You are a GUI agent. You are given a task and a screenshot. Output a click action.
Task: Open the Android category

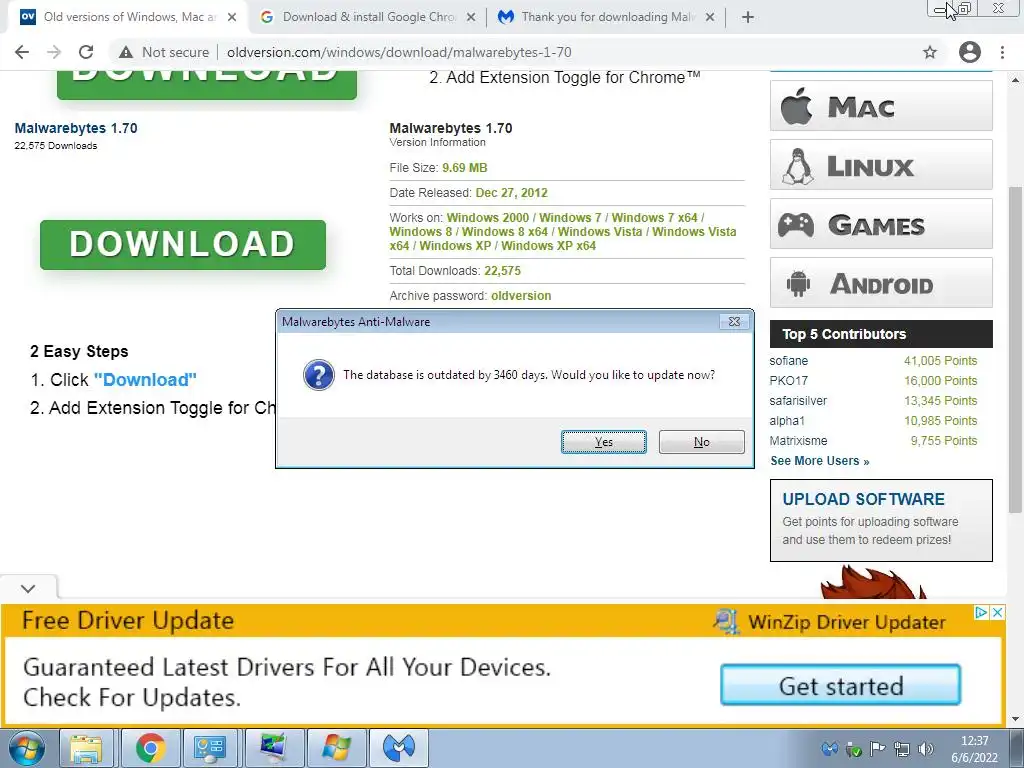click(881, 283)
